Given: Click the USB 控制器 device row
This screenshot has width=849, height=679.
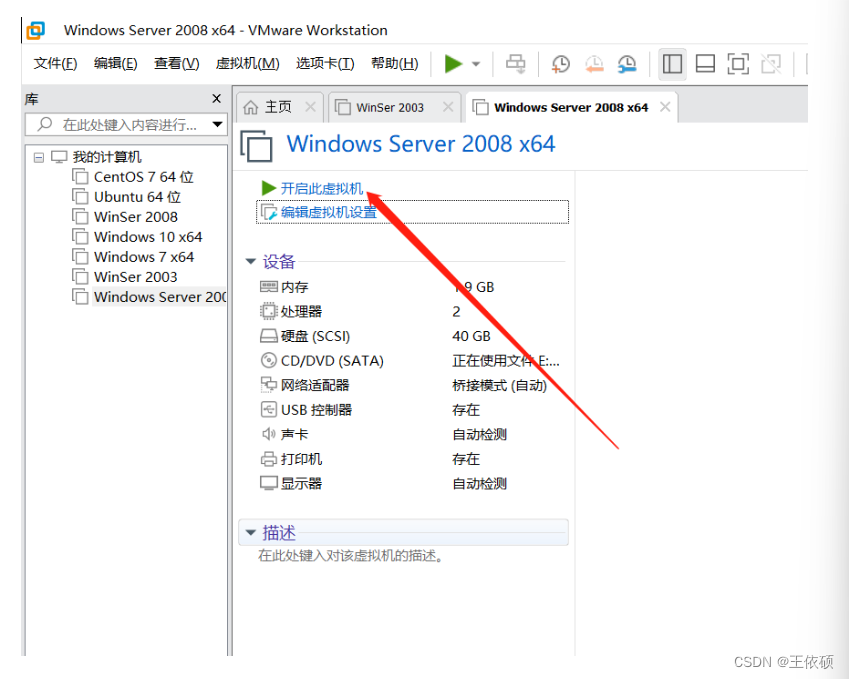Looking at the screenshot, I should click(x=412, y=410).
